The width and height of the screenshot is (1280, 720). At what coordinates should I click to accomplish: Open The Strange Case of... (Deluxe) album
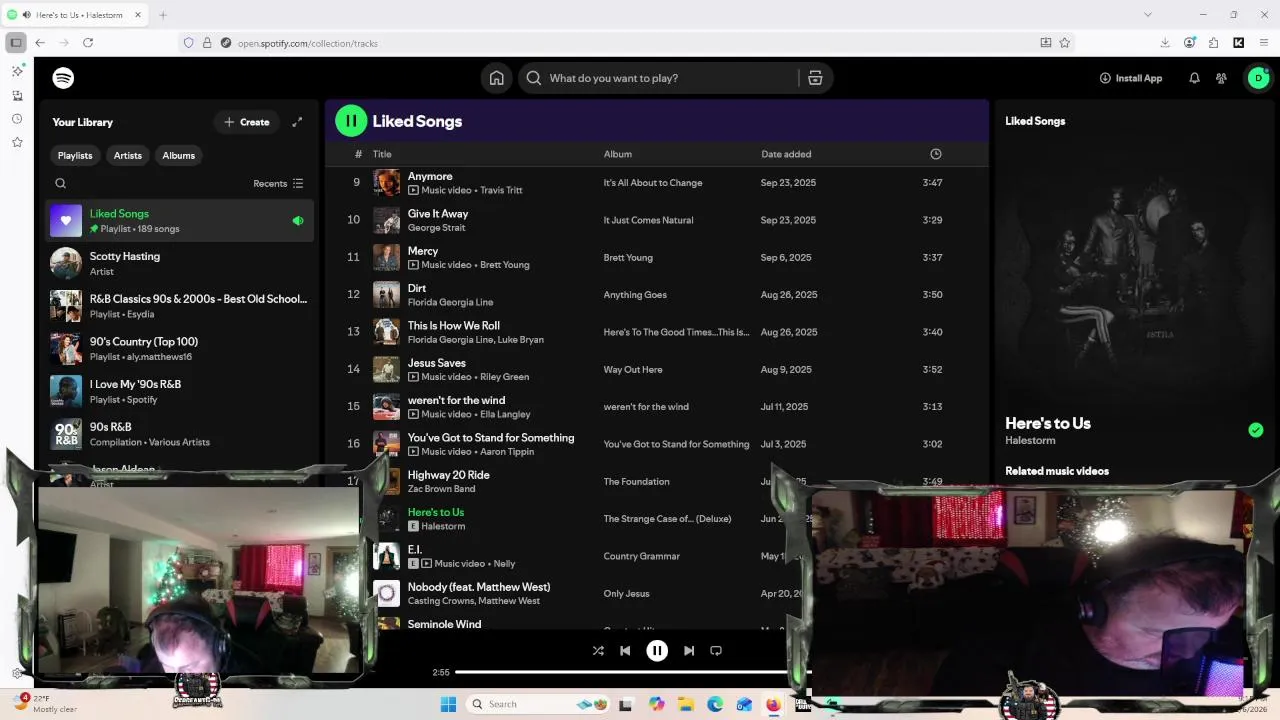(667, 519)
